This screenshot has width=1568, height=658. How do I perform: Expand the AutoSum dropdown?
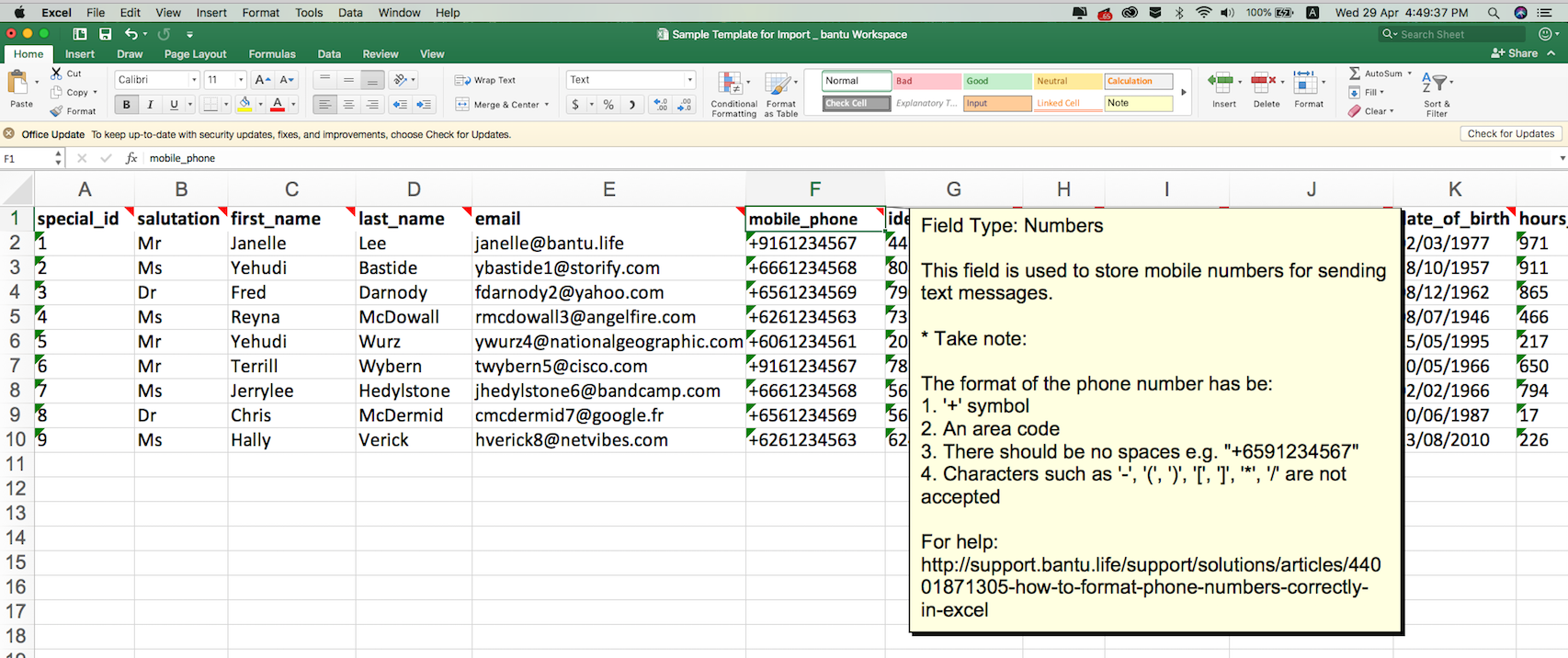point(1409,74)
